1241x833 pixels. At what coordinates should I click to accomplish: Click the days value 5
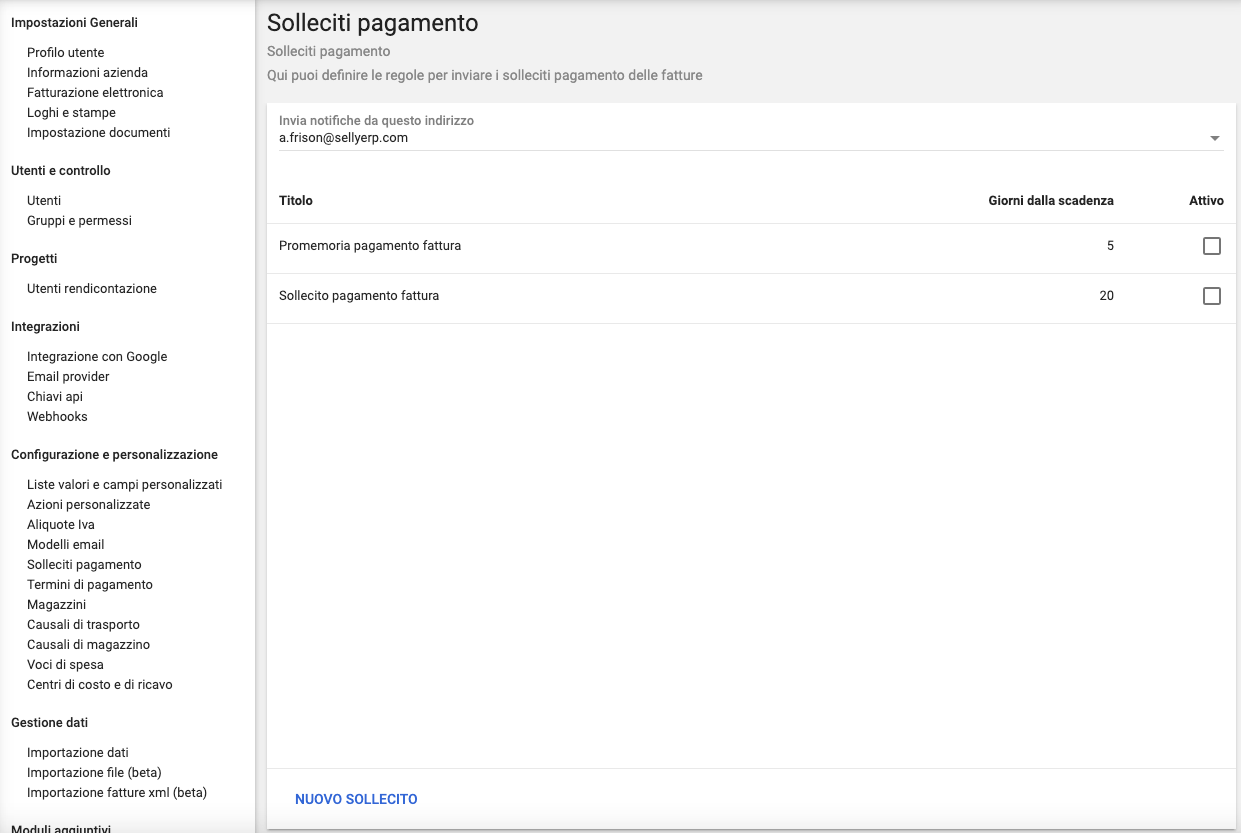point(1110,245)
